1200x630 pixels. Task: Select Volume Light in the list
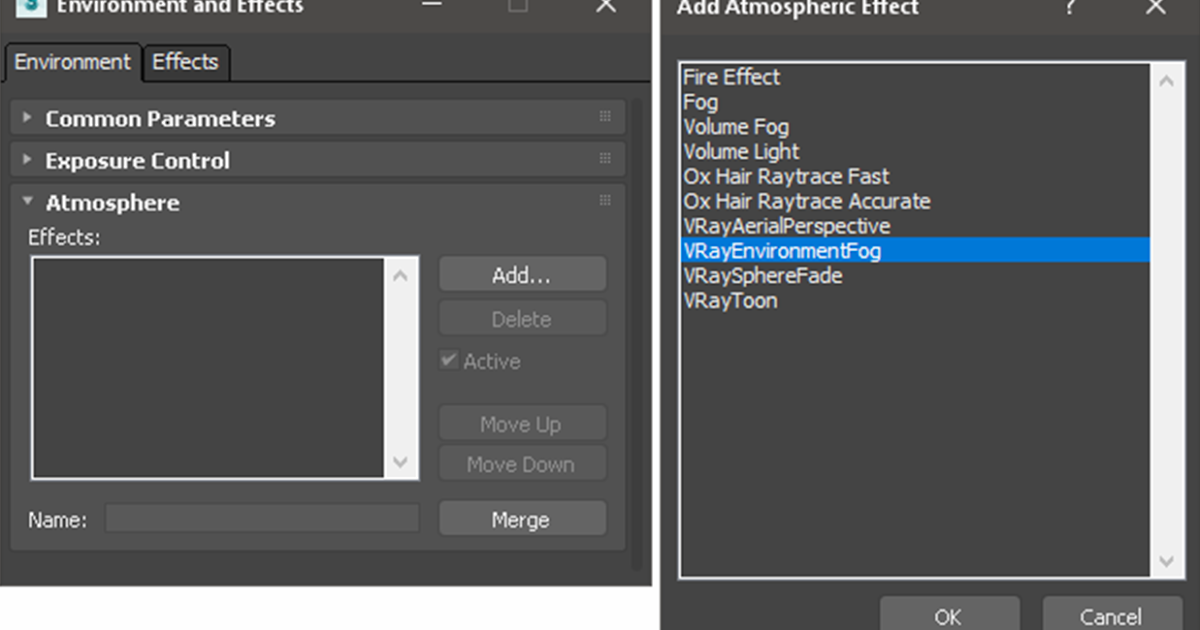(915, 152)
